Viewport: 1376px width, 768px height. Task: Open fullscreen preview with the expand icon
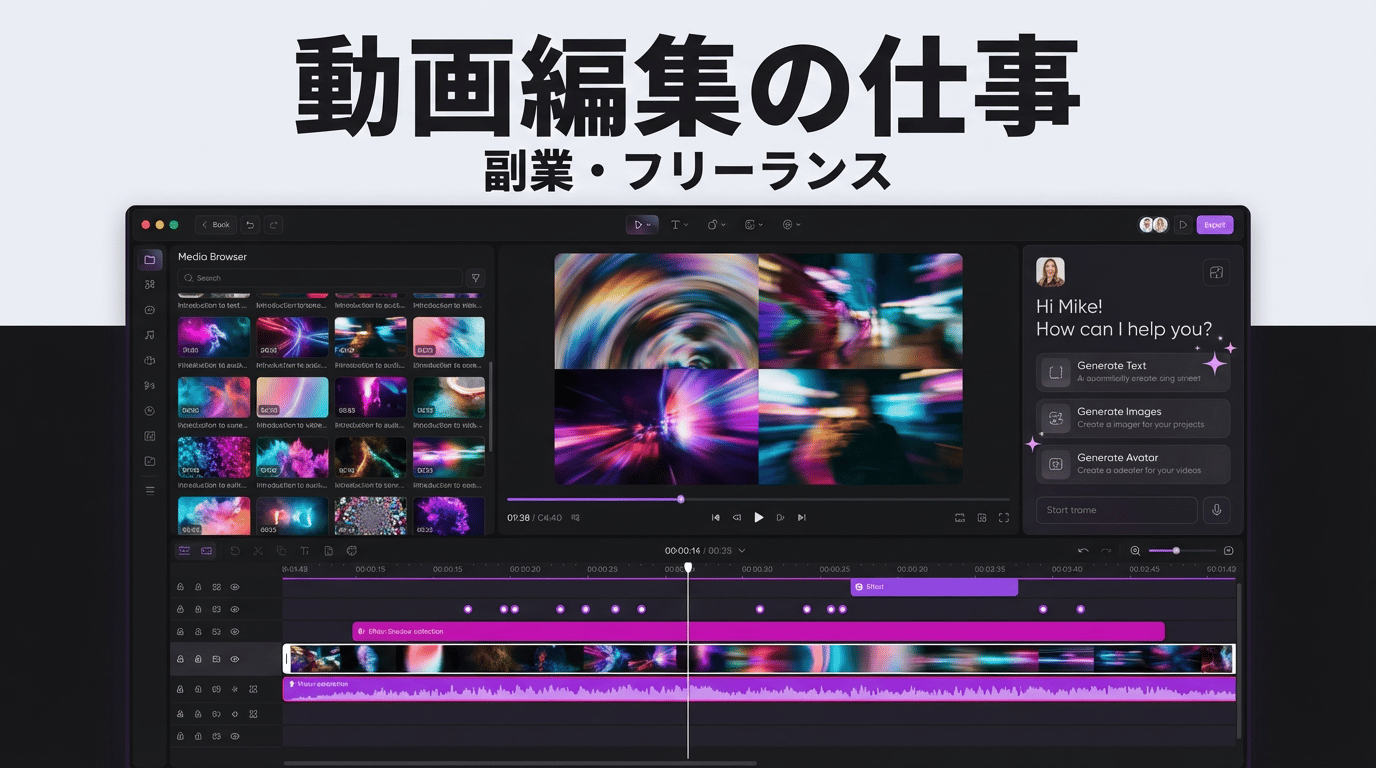pos(1004,517)
